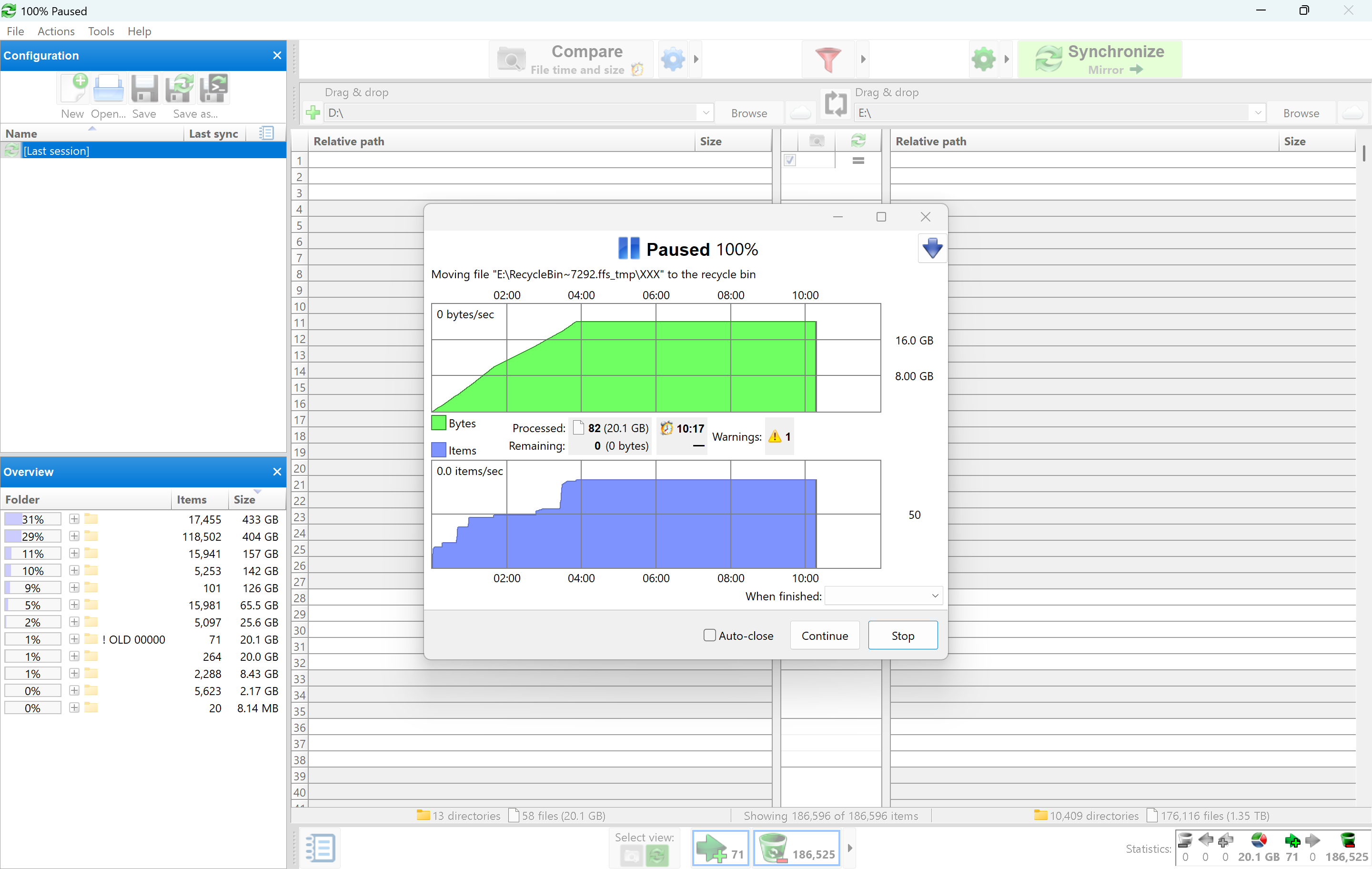Viewport: 1372px width, 869px height.
Task: Click cloud access icon next to D:\ Browse
Action: [x=800, y=113]
